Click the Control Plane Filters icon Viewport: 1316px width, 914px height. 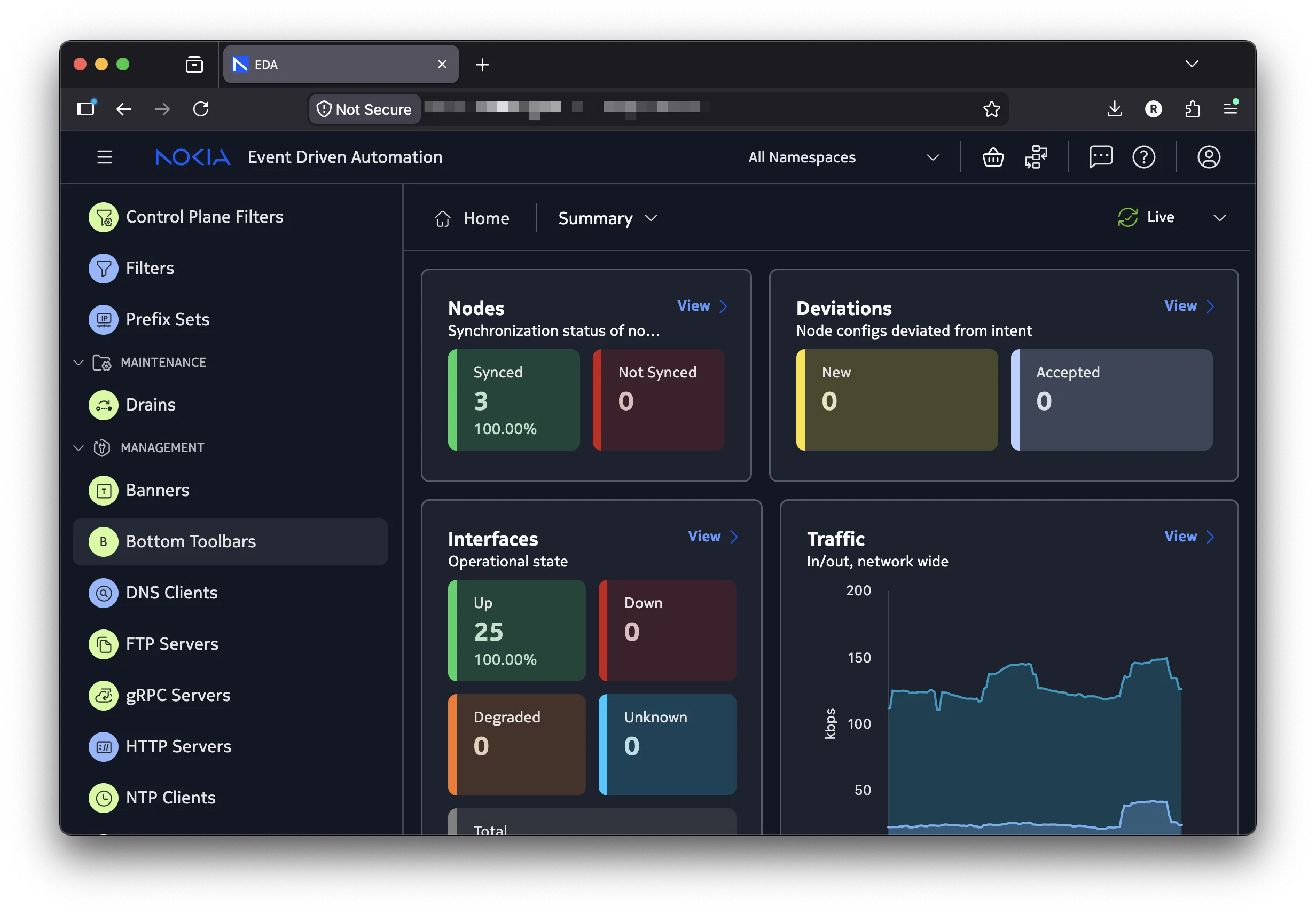click(x=103, y=217)
